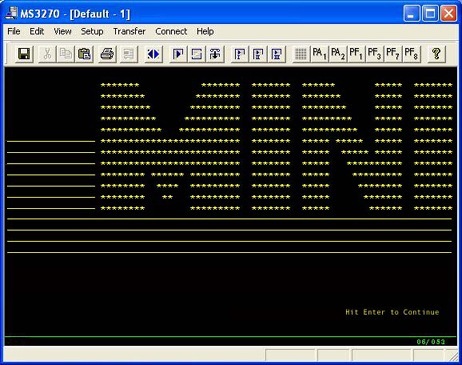The height and width of the screenshot is (365, 462).
Task: Click the 'Hit Enter to Continue' text
Action: pos(392,312)
